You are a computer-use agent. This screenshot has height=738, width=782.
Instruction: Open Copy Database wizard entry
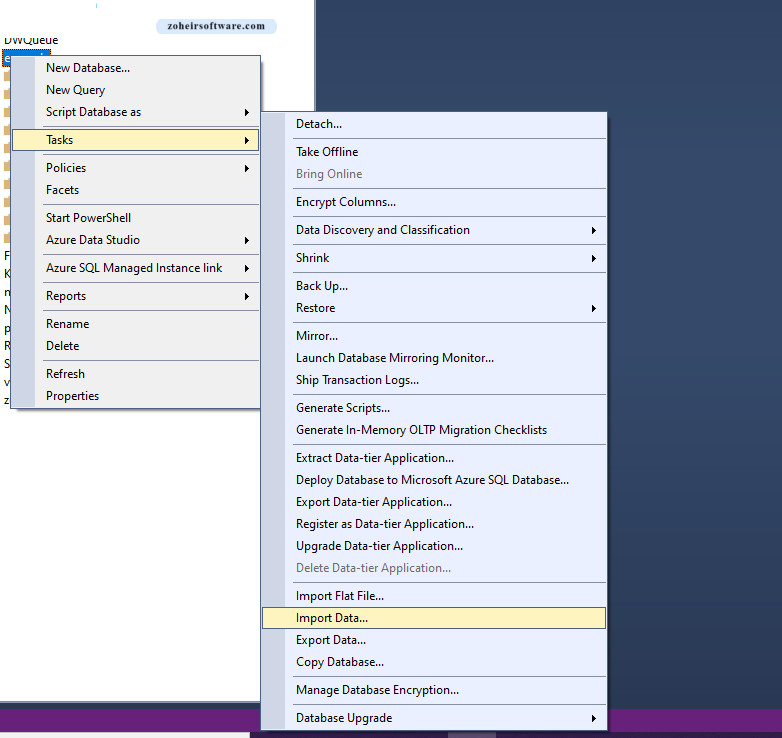pos(340,662)
